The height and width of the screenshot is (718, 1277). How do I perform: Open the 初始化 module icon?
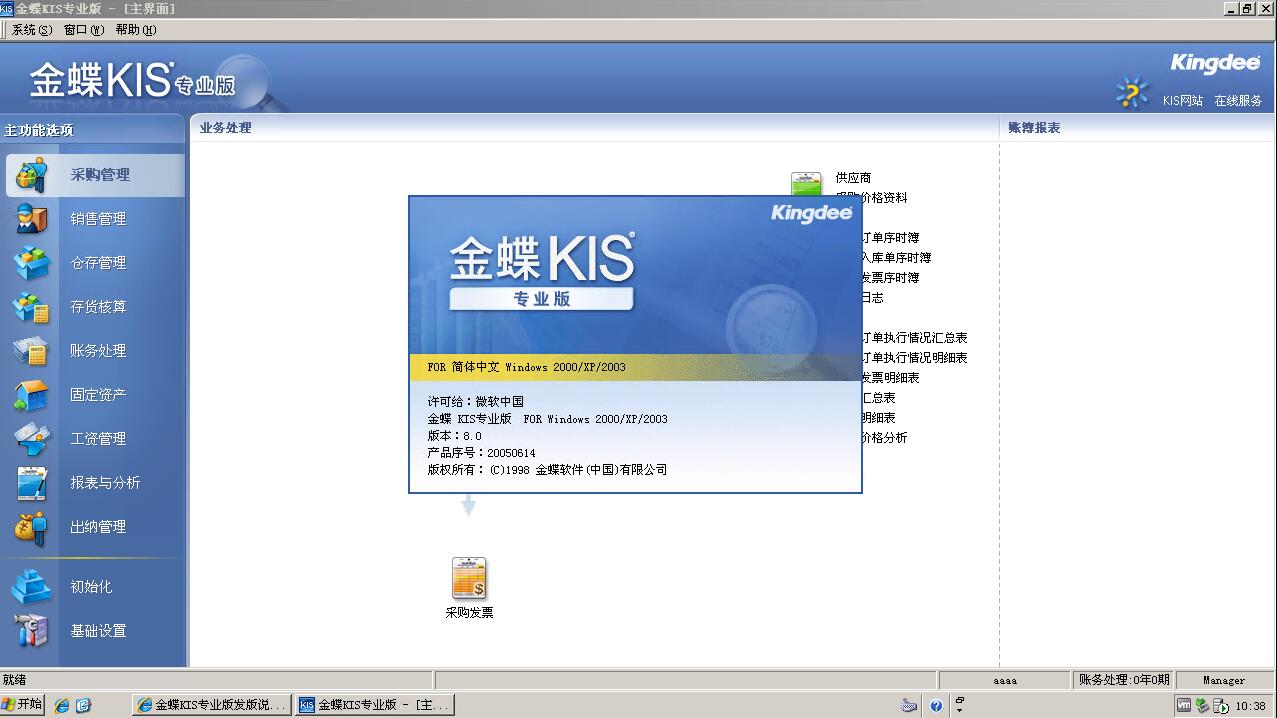31,587
